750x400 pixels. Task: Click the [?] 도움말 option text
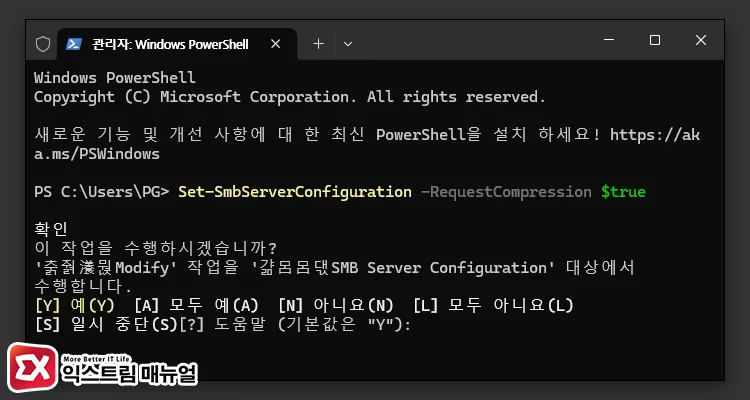(x=224, y=325)
